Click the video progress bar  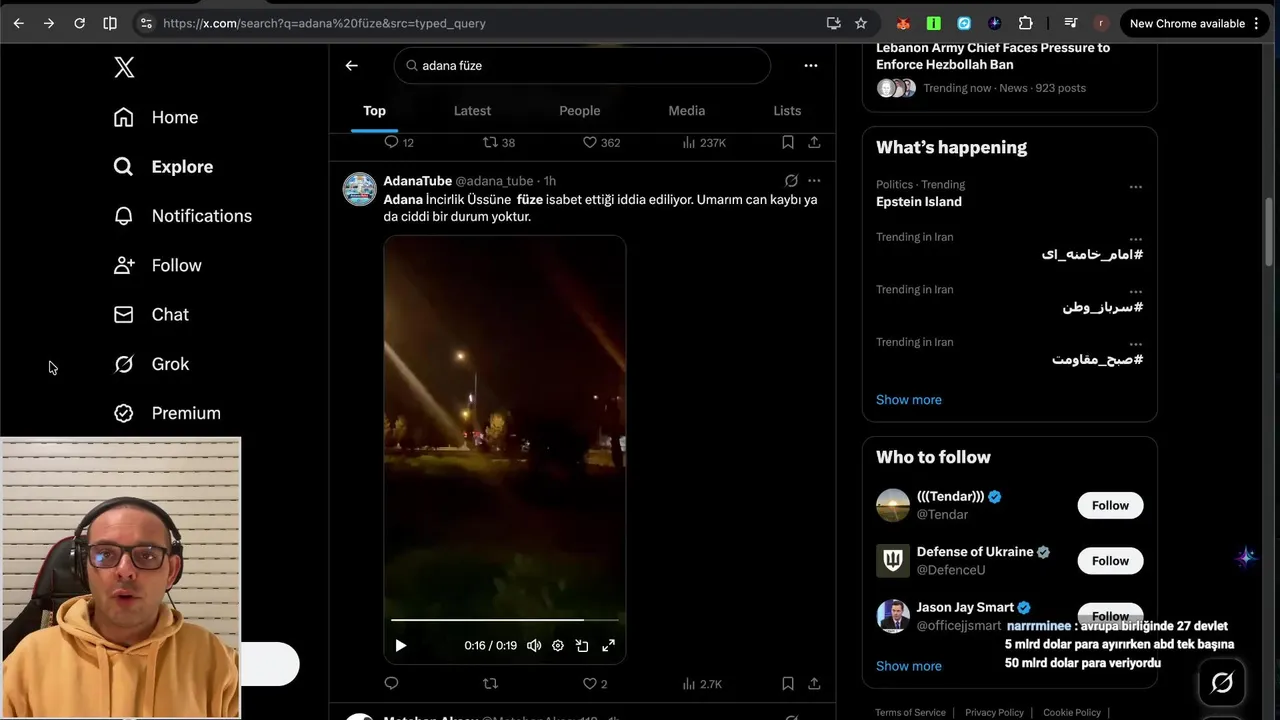[505, 620]
